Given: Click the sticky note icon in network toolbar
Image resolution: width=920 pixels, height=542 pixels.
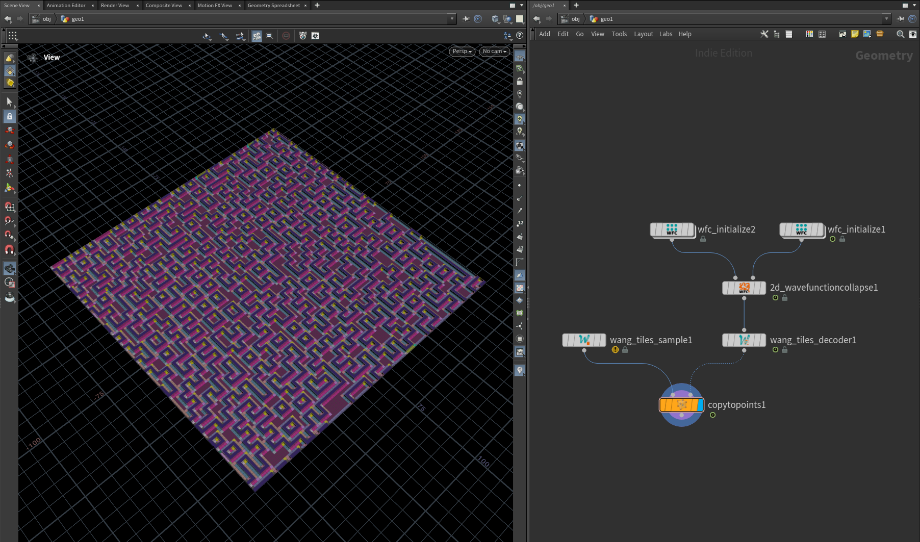Looking at the screenshot, I should coord(855,34).
